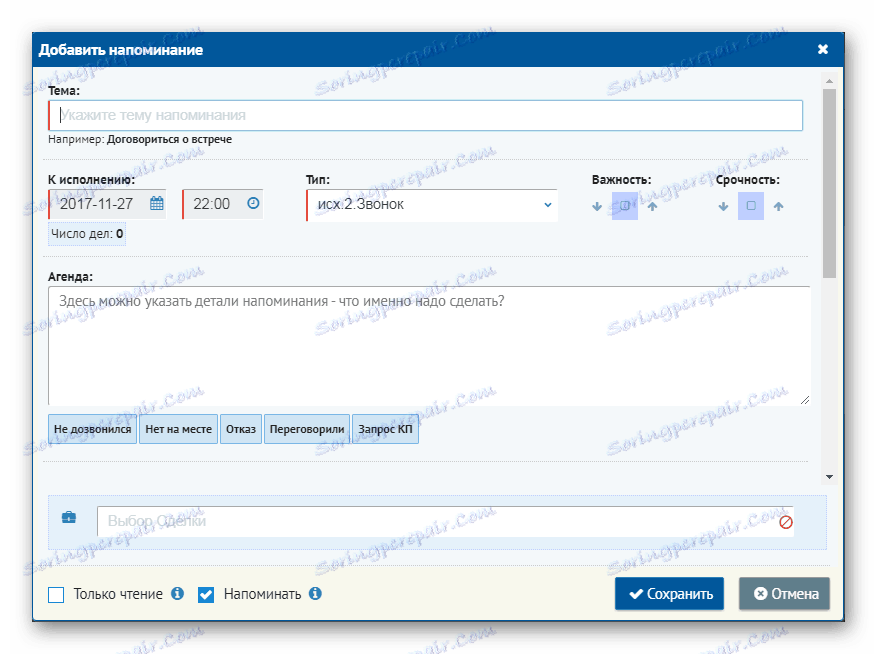Decrease importance with down arrow under Важность

[x=597, y=206]
